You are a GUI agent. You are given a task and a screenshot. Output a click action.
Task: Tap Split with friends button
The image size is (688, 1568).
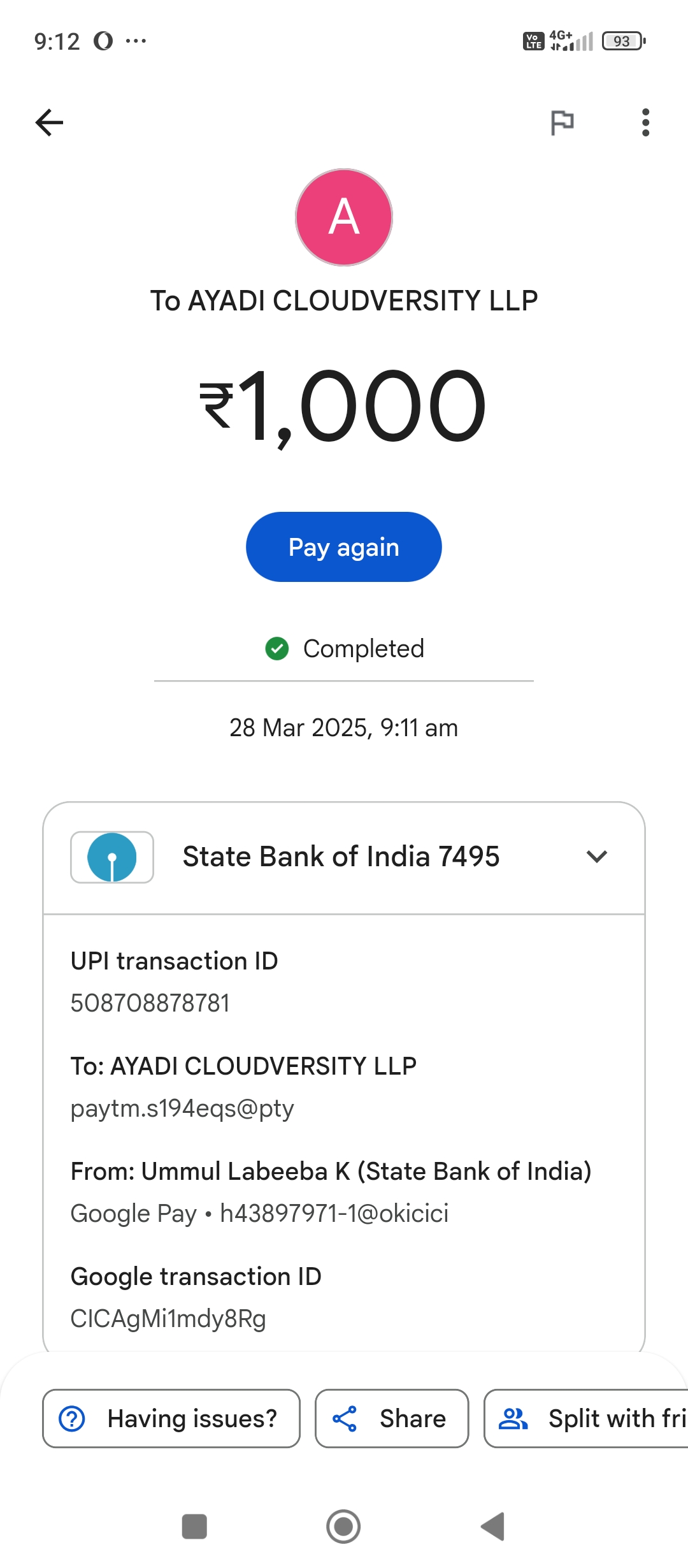pos(586,1419)
